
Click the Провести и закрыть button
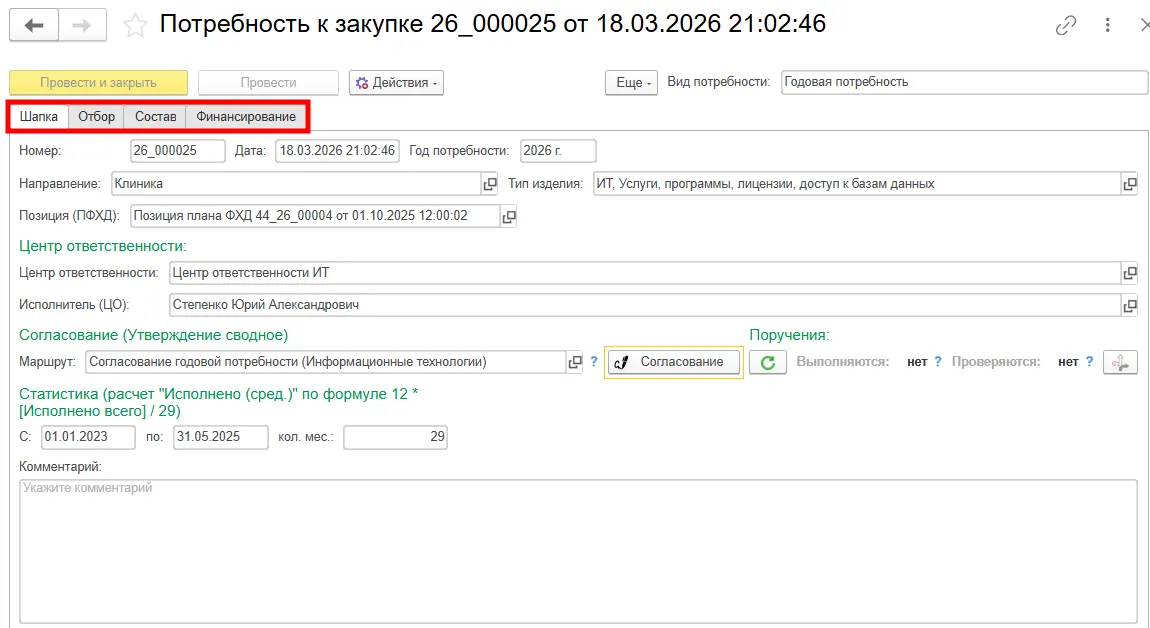click(x=98, y=83)
